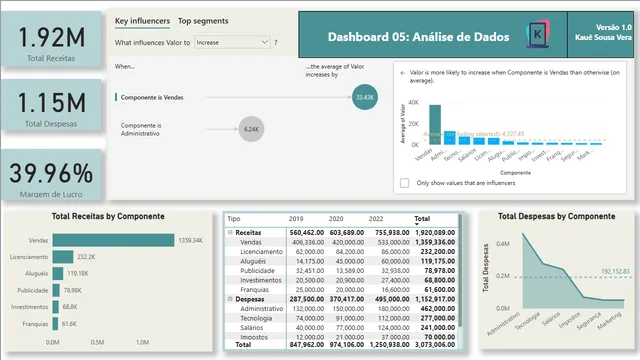Select the Licenciamento bar in Receitas chart
The height and width of the screenshot is (360, 640).
[x=63, y=257]
